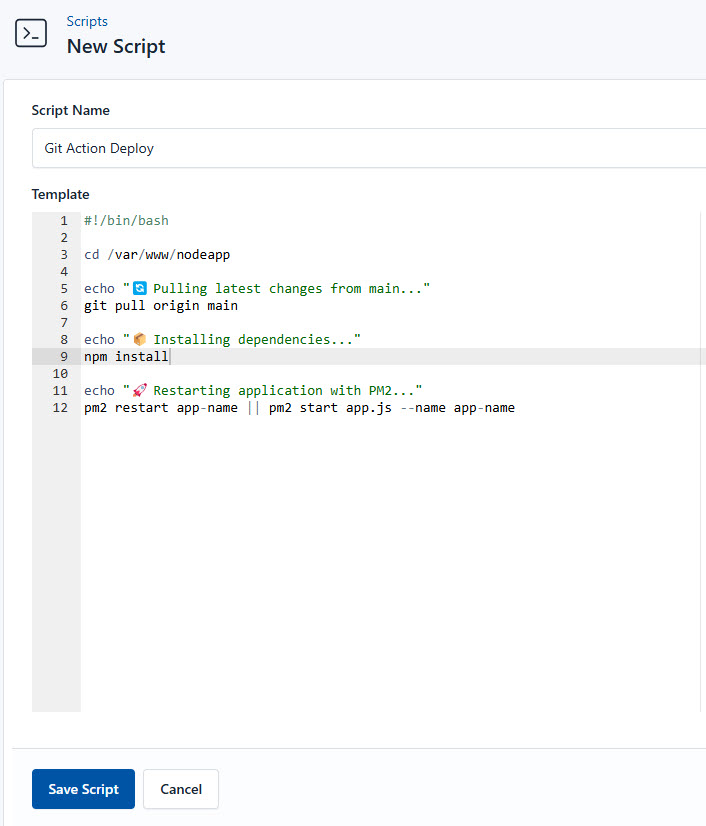Click the package emoji on line 8
The width and height of the screenshot is (706, 826).
pyautogui.click(x=139, y=338)
